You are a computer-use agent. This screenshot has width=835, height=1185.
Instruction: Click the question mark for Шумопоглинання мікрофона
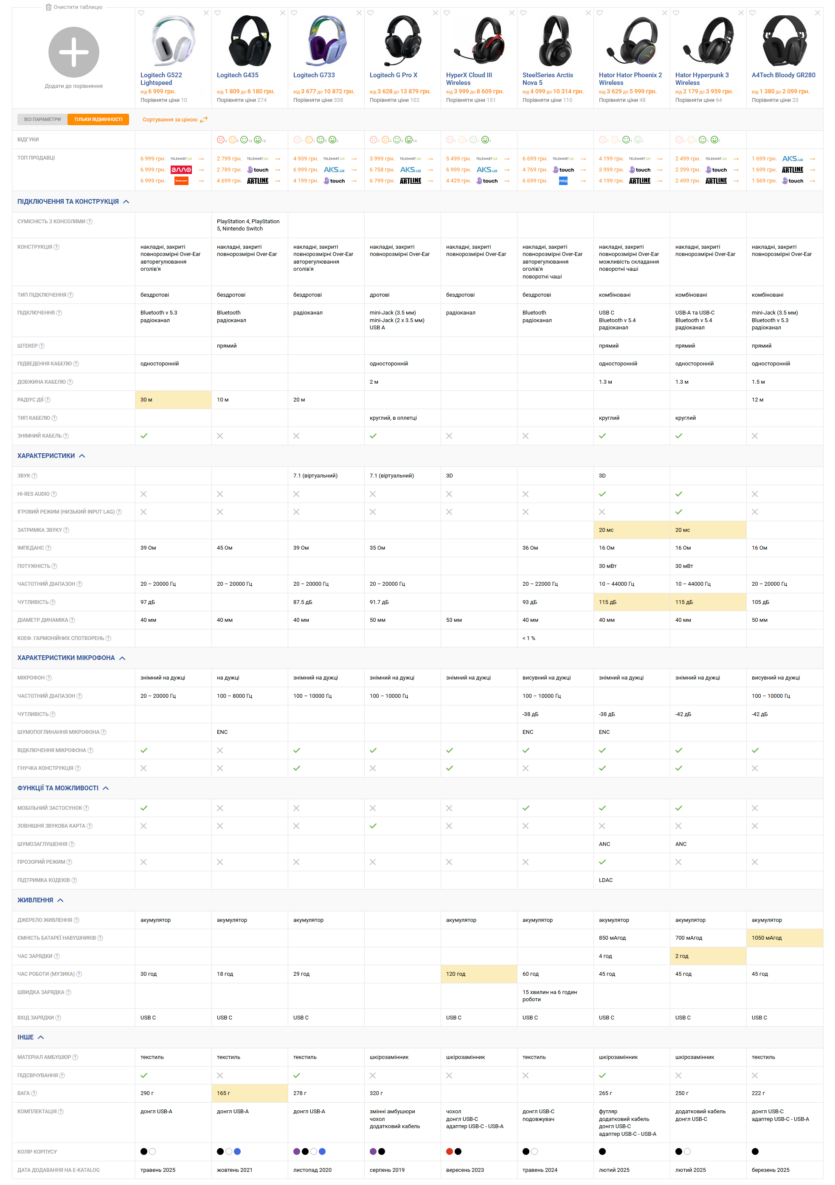(x=104, y=732)
